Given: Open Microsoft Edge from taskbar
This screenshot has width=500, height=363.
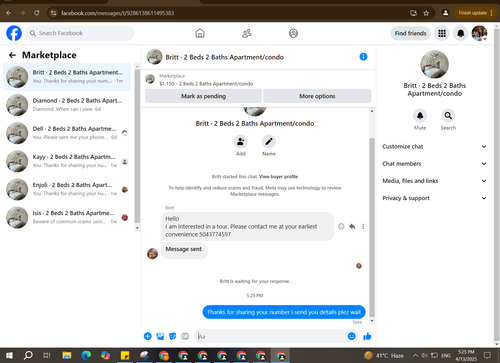Looking at the screenshot, I should [x=86, y=355].
